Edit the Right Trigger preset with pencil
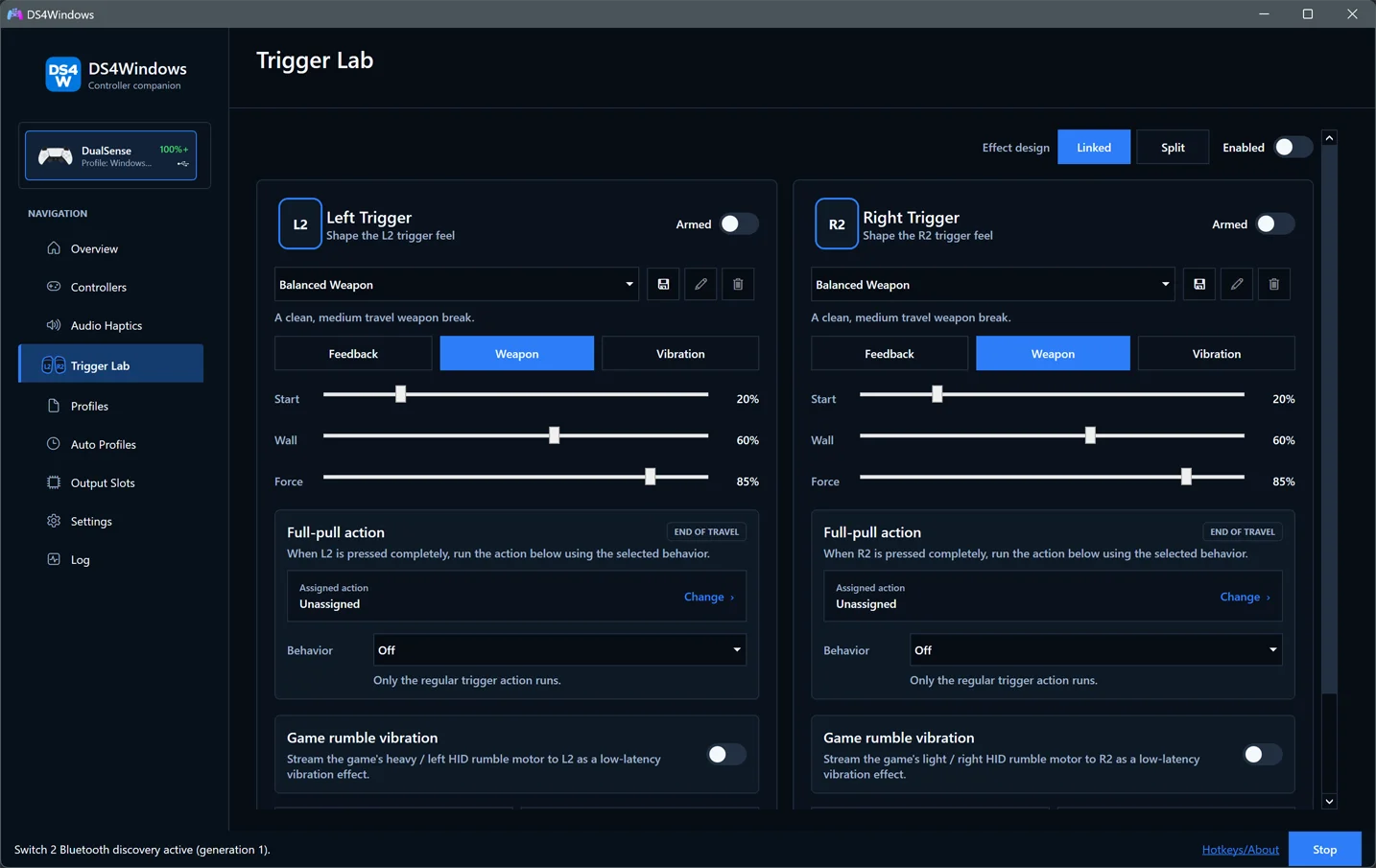 1237,284
